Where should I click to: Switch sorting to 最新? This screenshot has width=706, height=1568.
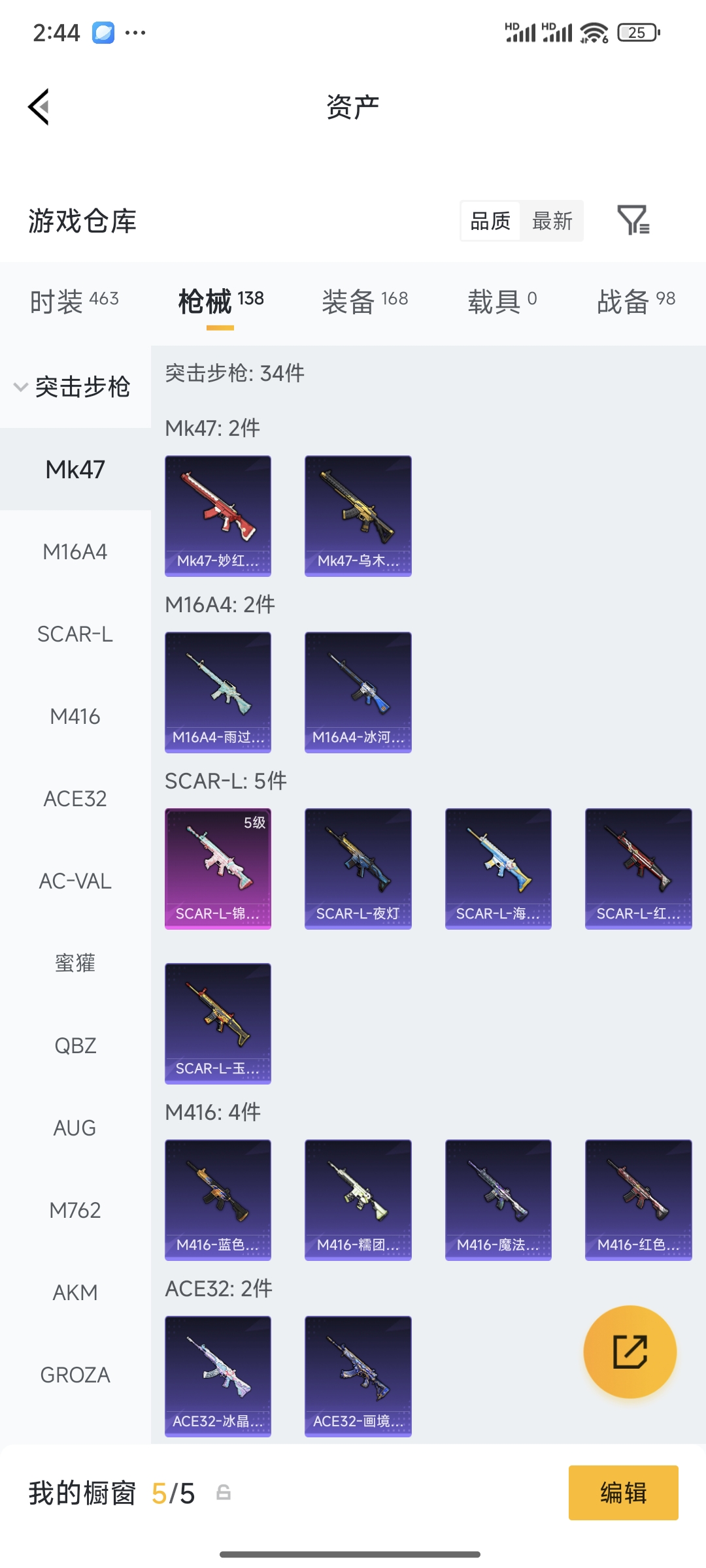point(552,221)
